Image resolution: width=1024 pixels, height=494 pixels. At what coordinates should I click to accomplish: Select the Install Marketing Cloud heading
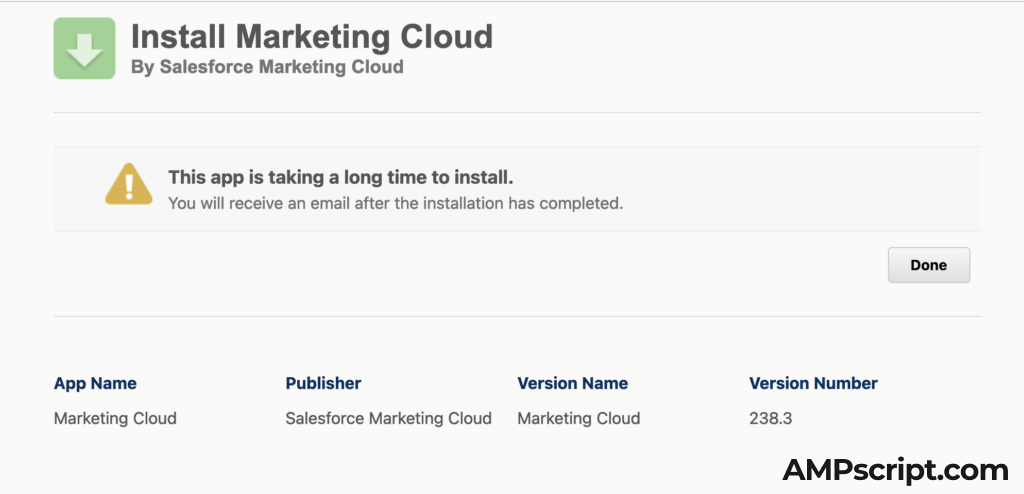coord(312,37)
